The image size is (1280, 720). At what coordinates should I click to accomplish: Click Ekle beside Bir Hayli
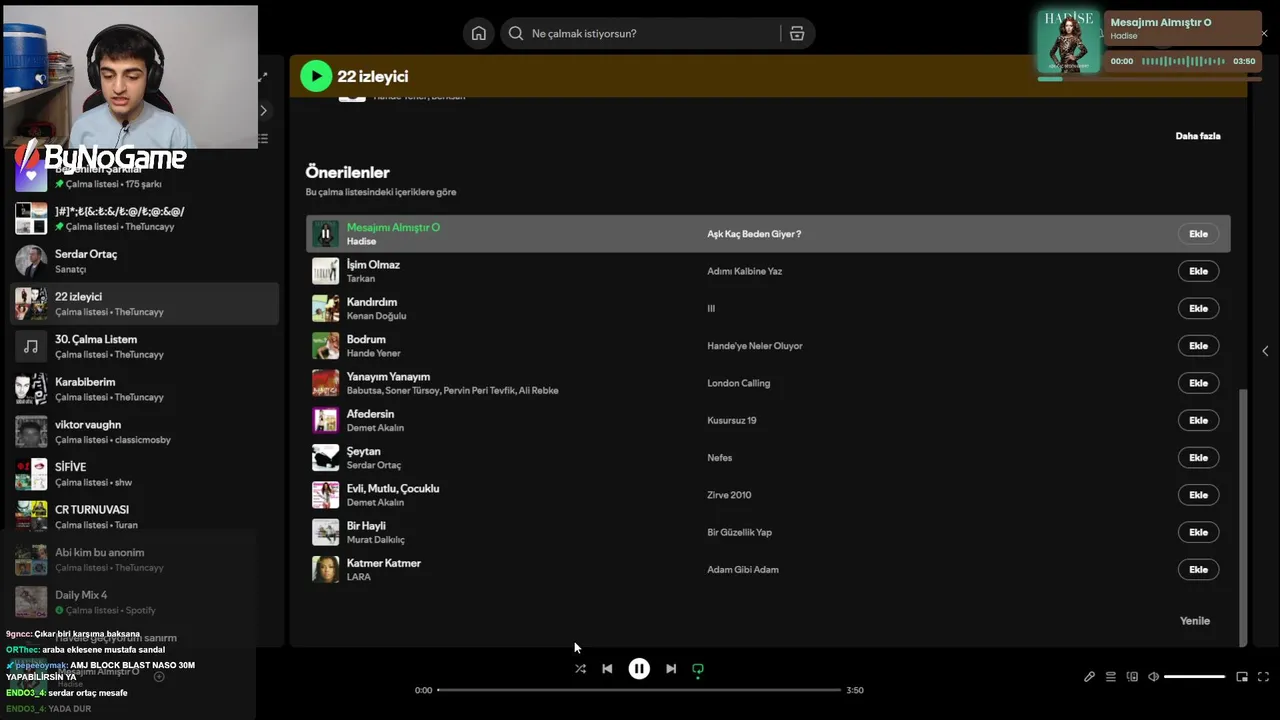point(1198,532)
